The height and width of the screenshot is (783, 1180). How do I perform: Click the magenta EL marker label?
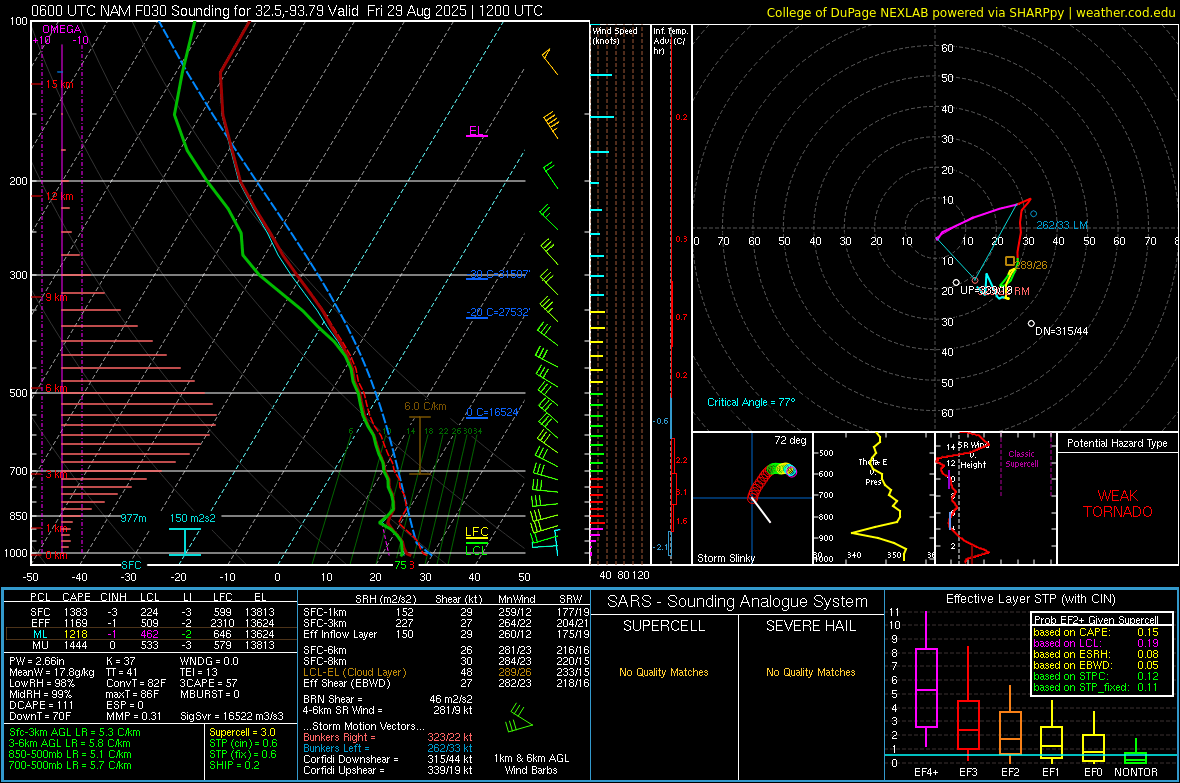tap(476, 130)
